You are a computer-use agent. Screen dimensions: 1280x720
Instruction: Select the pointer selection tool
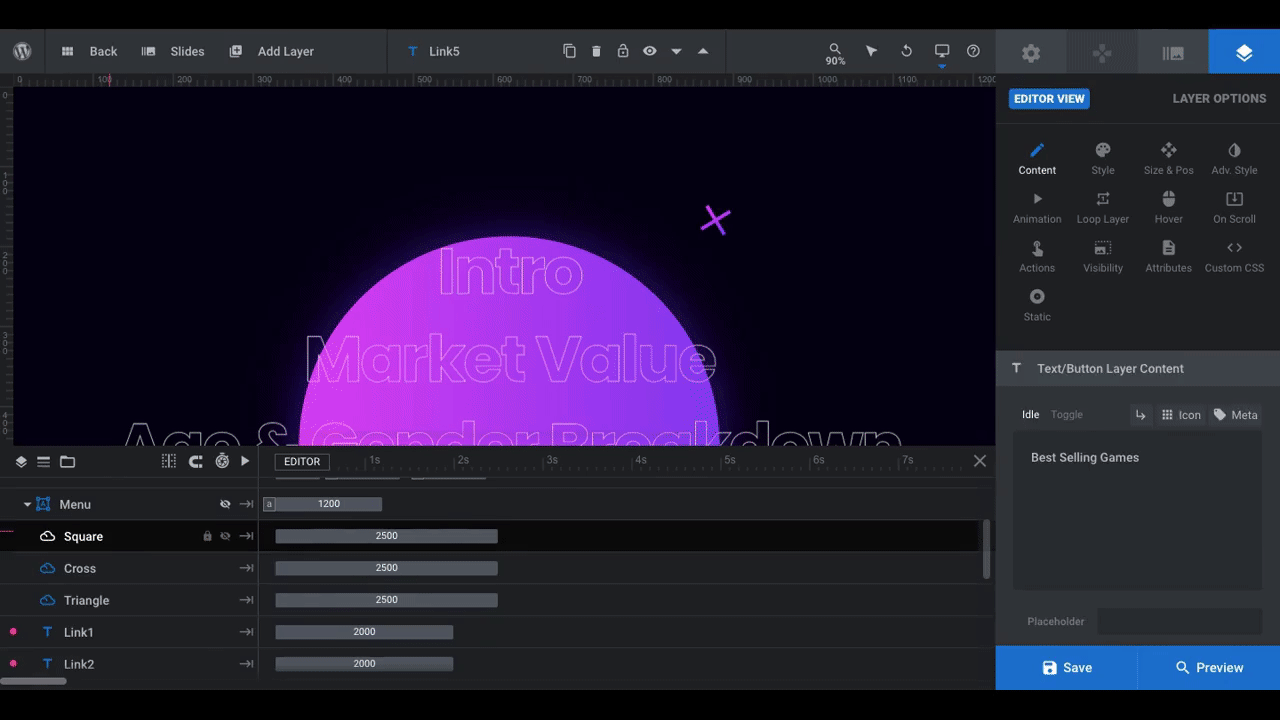coord(871,51)
